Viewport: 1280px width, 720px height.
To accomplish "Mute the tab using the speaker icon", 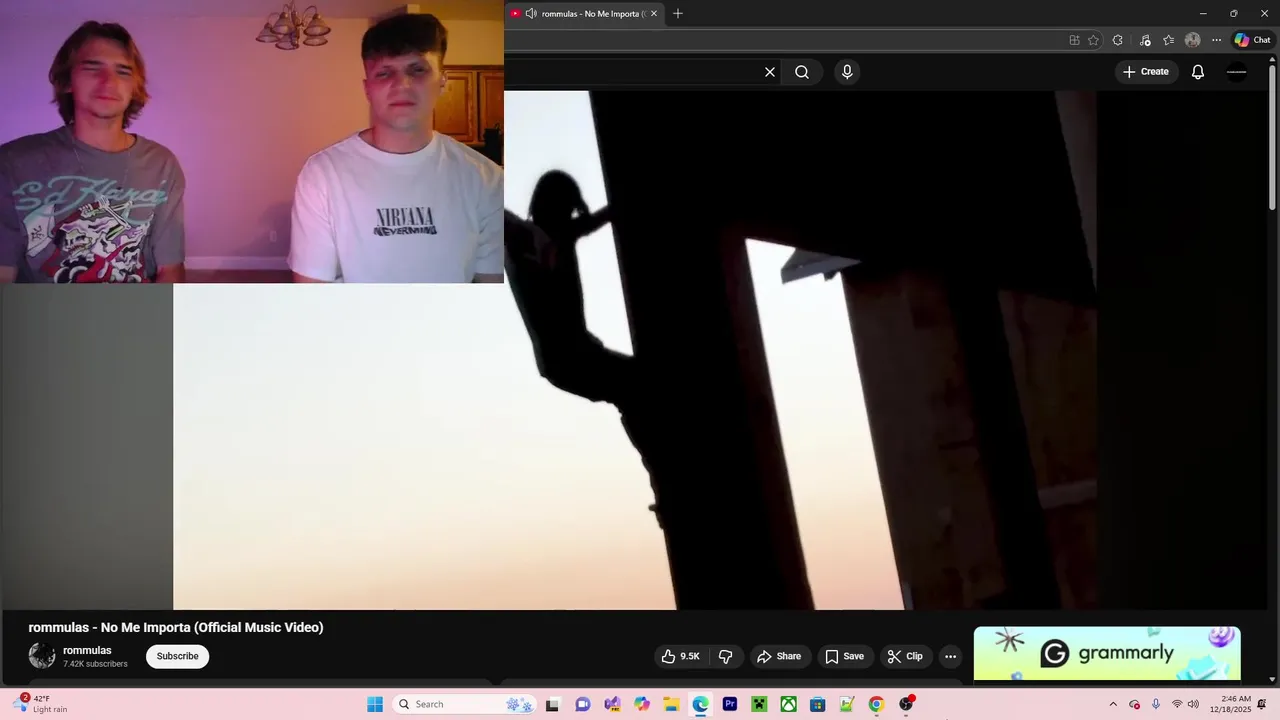I will pos(531,14).
